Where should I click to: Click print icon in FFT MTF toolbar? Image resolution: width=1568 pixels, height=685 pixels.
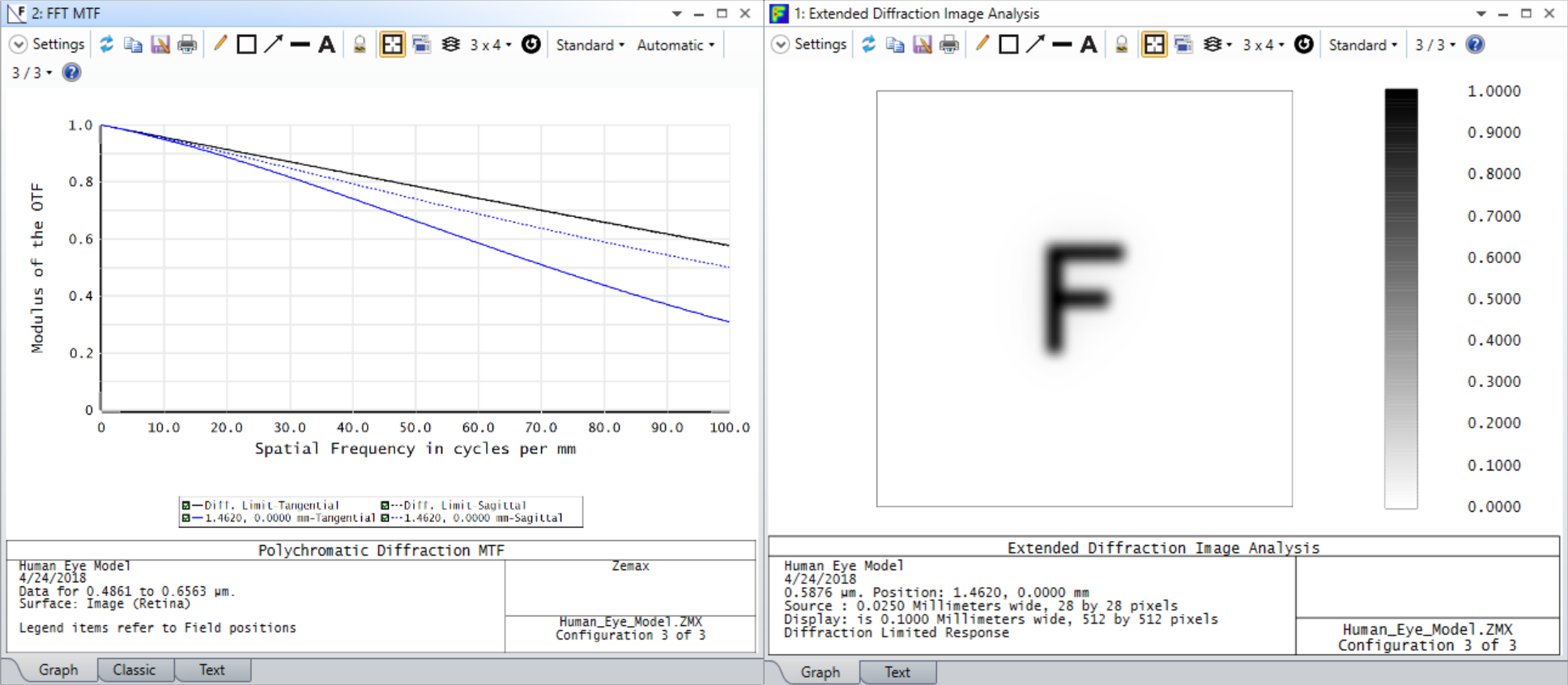187,45
